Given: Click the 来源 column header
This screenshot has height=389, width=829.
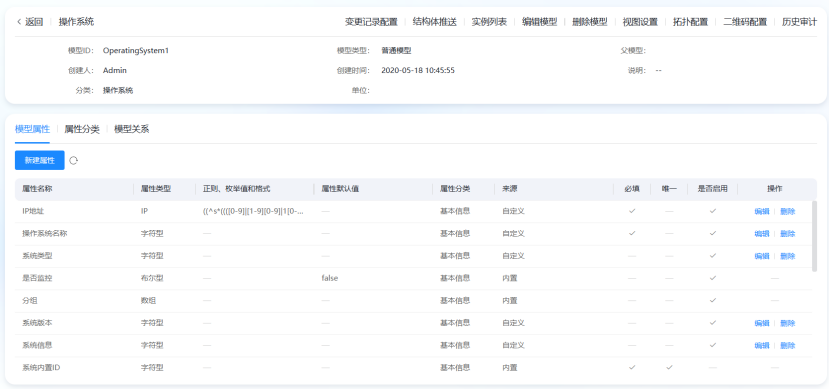Looking at the screenshot, I should (x=510, y=189).
